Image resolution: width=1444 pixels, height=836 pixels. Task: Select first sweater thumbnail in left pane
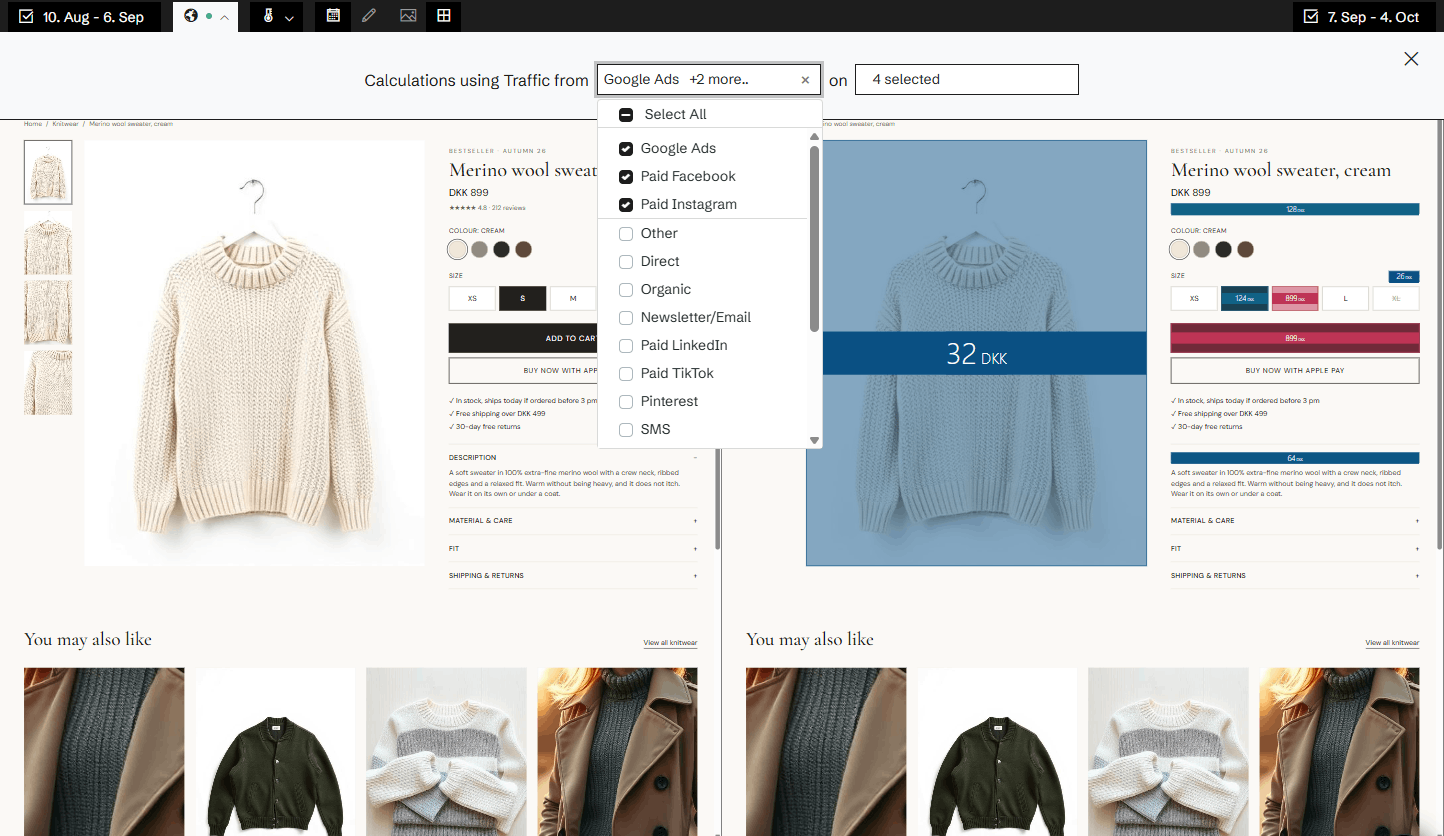pyautogui.click(x=48, y=172)
